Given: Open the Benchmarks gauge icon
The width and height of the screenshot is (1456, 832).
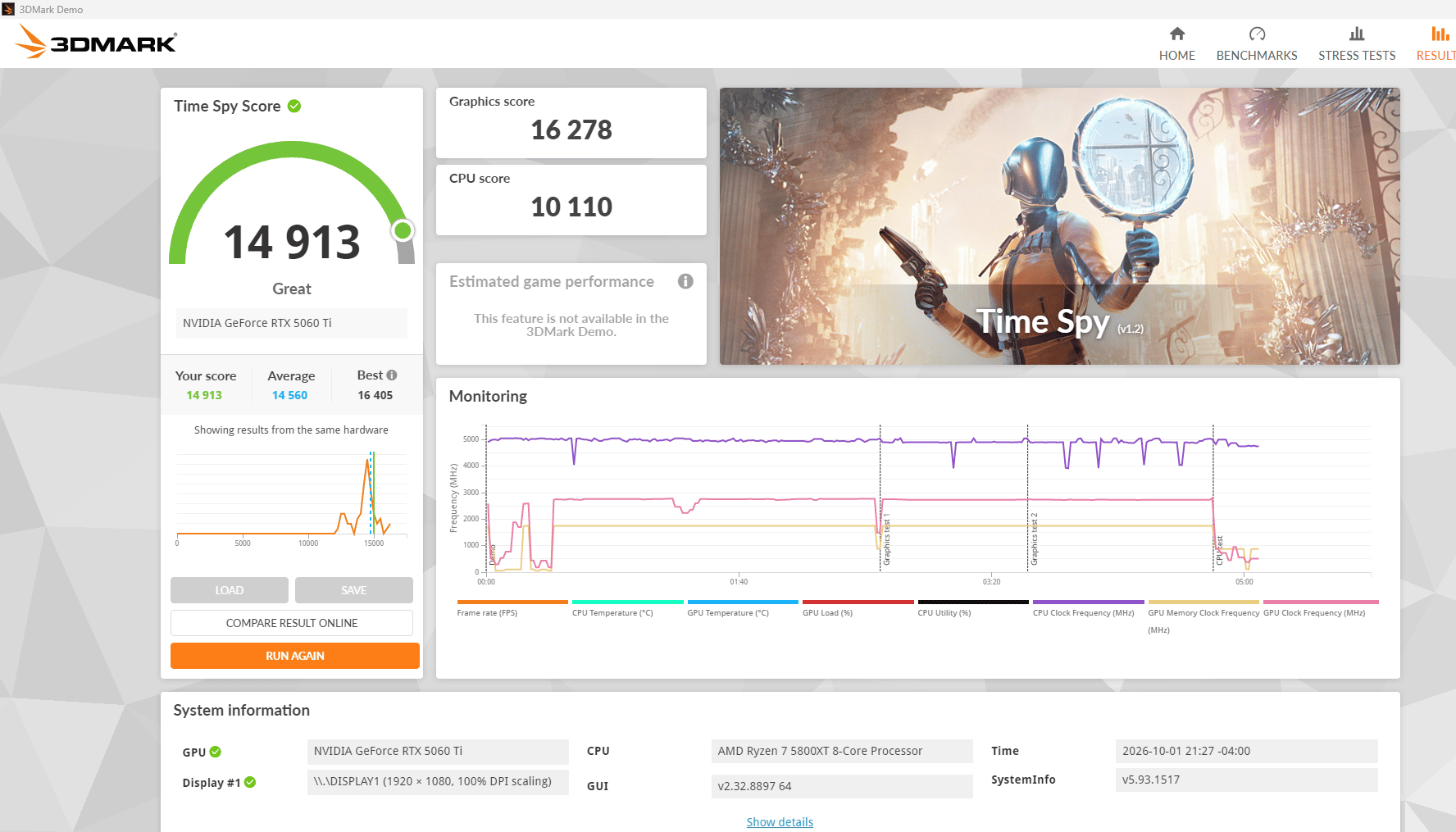Looking at the screenshot, I should [x=1257, y=34].
